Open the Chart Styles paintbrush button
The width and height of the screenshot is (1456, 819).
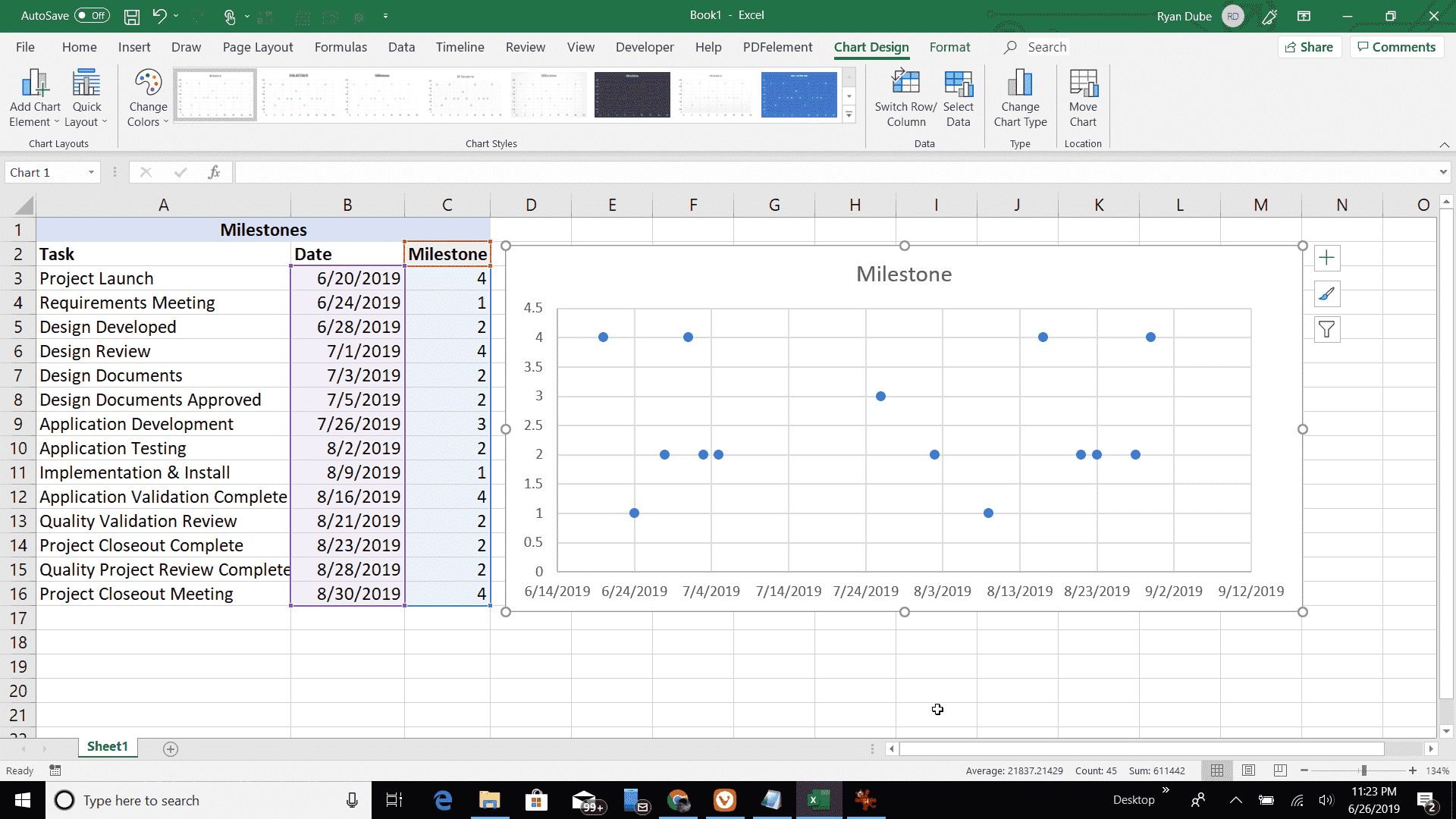(x=1327, y=294)
